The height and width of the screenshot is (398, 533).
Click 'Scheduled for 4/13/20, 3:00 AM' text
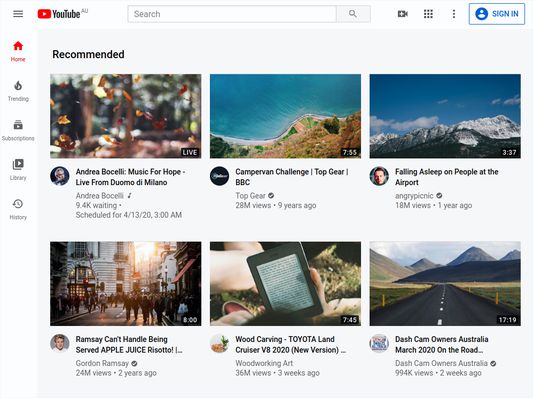point(128,215)
